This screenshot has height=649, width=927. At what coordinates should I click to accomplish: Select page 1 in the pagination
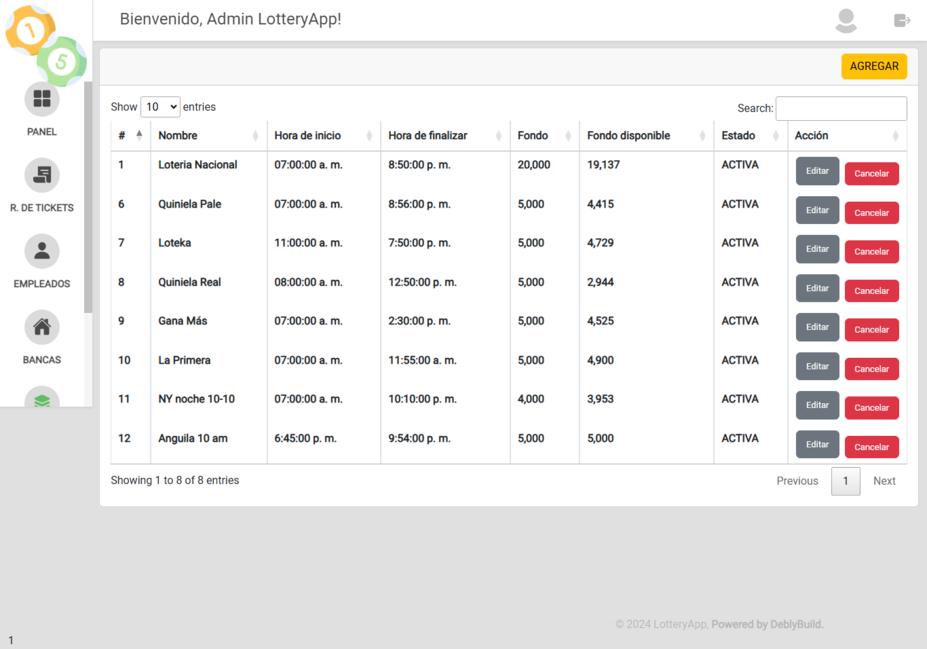(845, 481)
